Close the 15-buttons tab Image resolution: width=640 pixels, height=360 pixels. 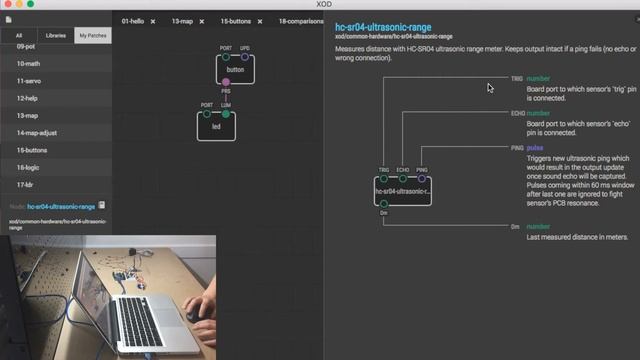point(260,22)
